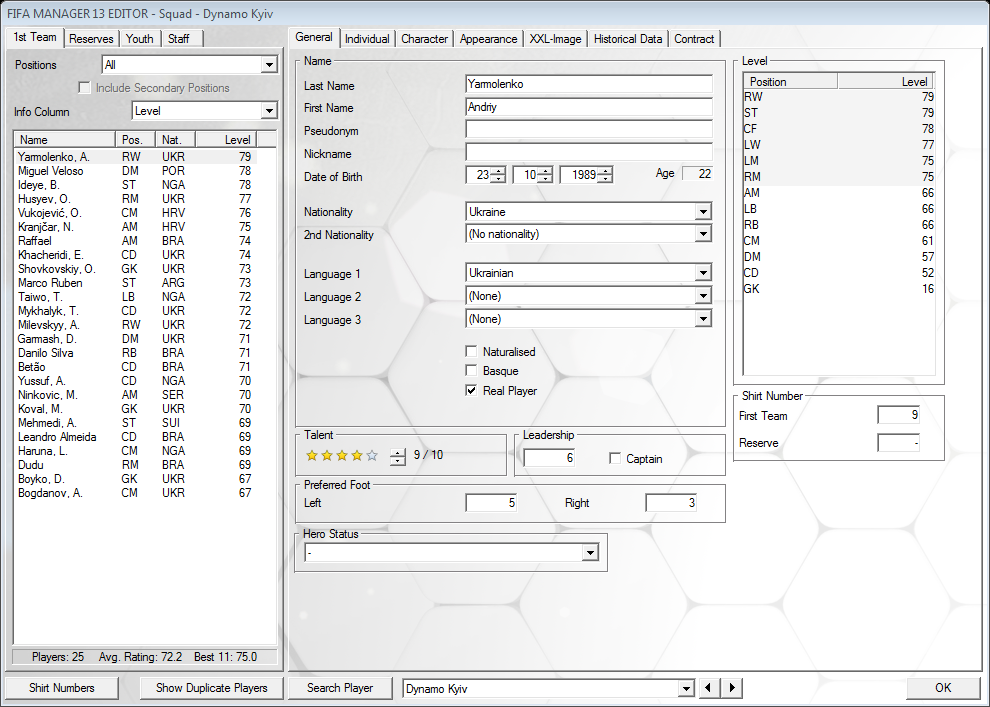Click the Right foot value field

[x=671, y=502]
